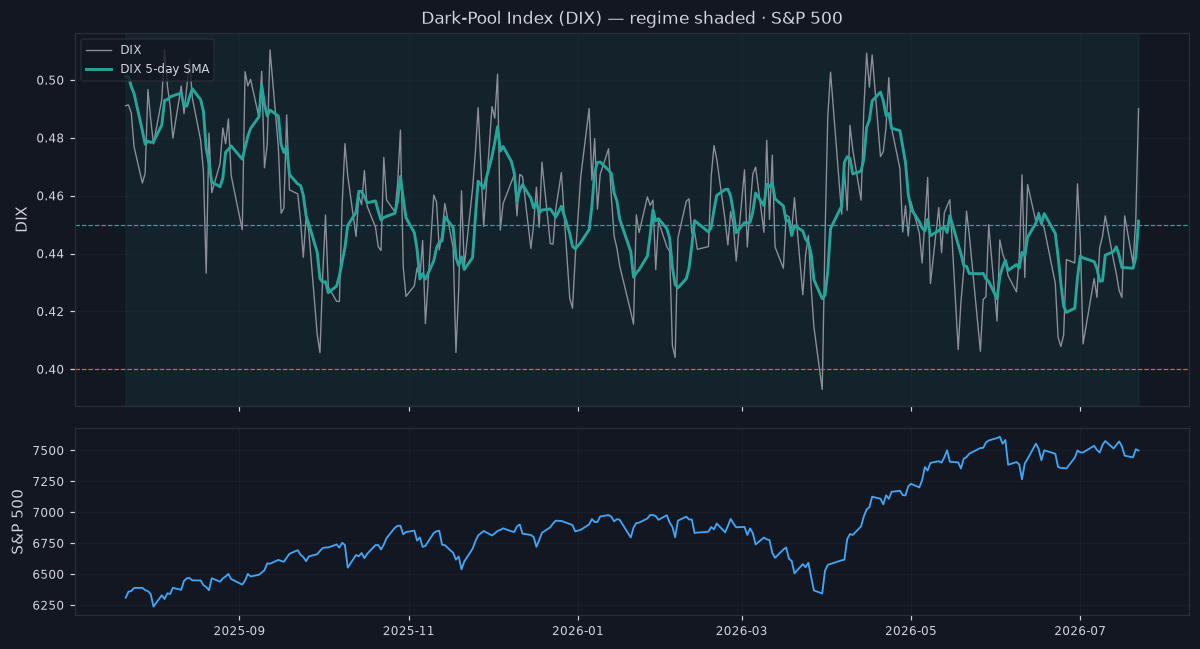Image resolution: width=1200 pixels, height=649 pixels.
Task: Click the 2026-03 x-axis date label
Action: click(743, 631)
